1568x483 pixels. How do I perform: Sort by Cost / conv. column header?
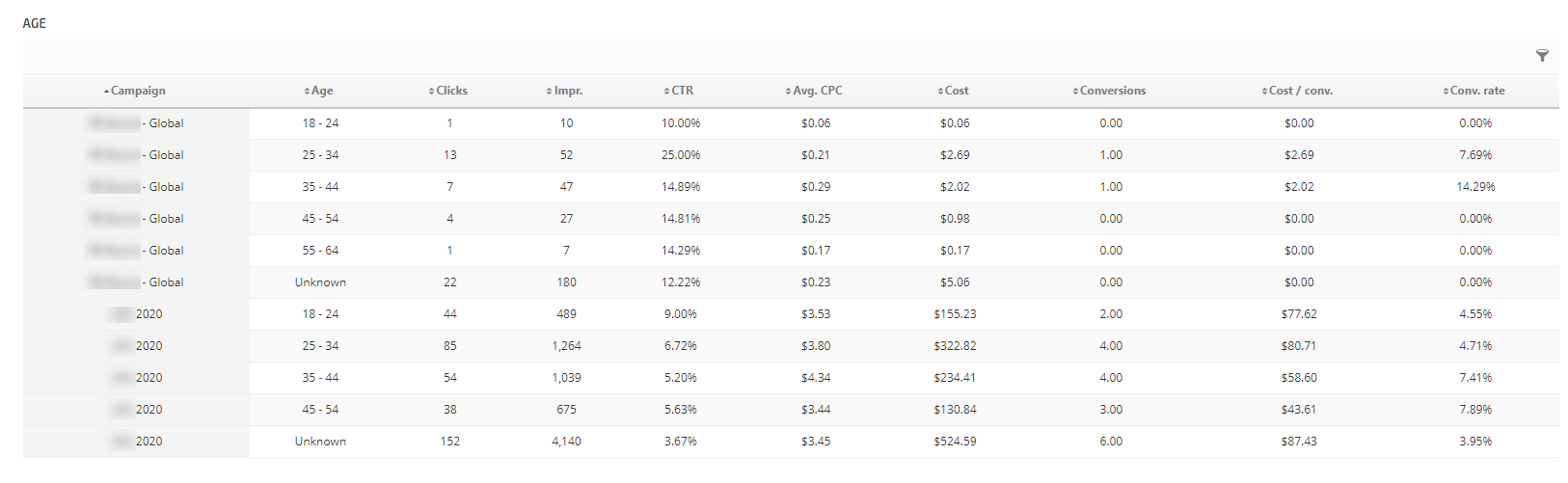coord(1300,91)
